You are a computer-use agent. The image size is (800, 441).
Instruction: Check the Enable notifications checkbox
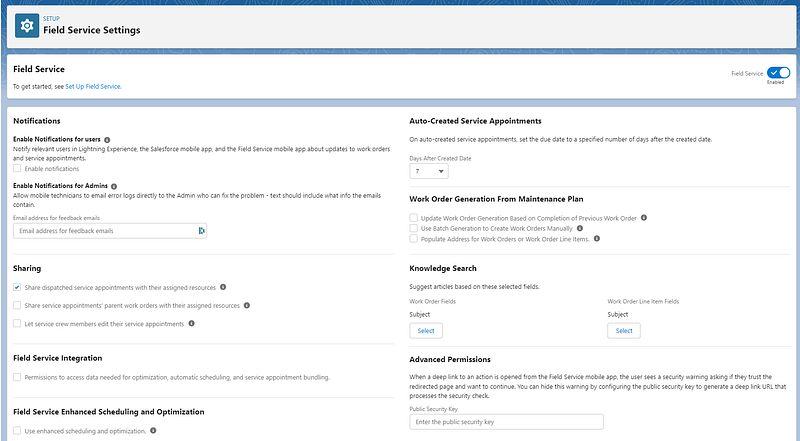(18, 169)
